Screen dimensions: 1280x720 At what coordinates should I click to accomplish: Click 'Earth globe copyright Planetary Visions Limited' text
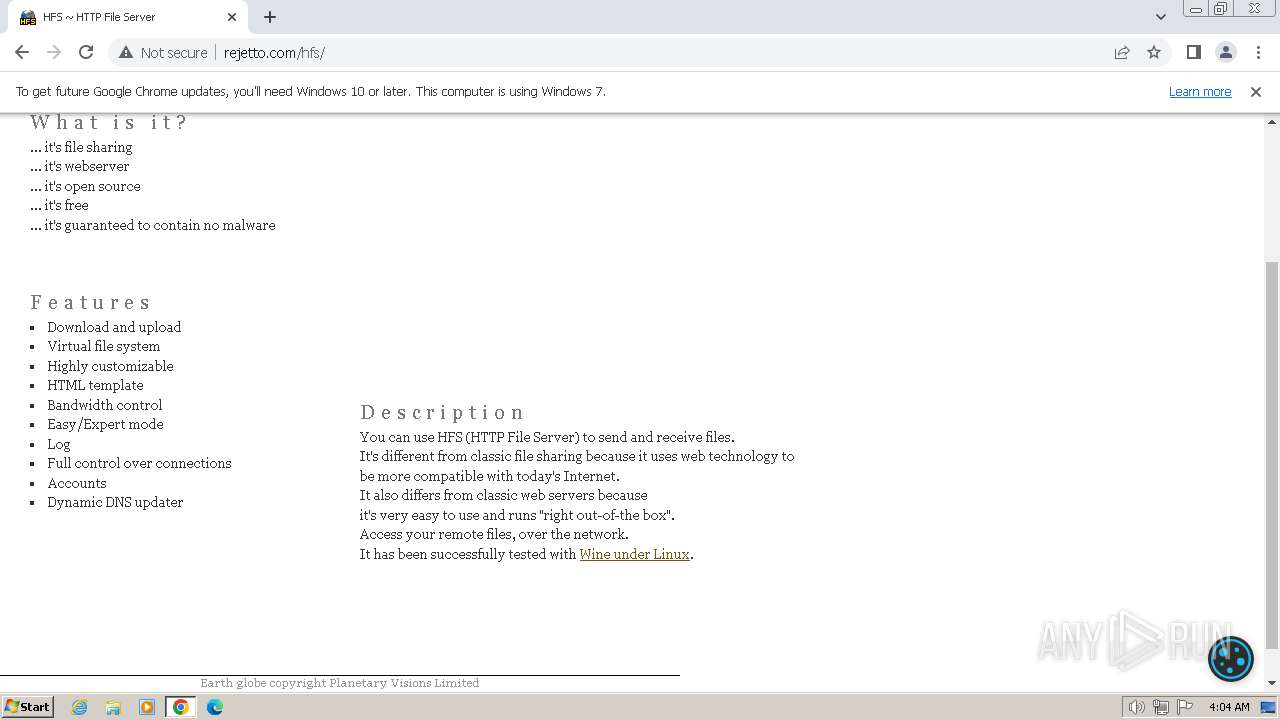(x=339, y=683)
